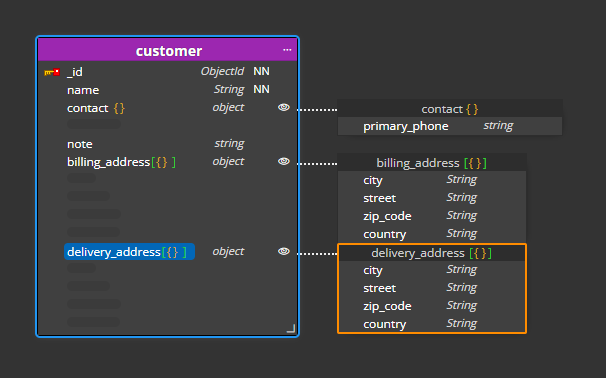The height and width of the screenshot is (378, 606).
Task: Click the ObjectId datatype of _id
Action: pyautogui.click(x=222, y=72)
